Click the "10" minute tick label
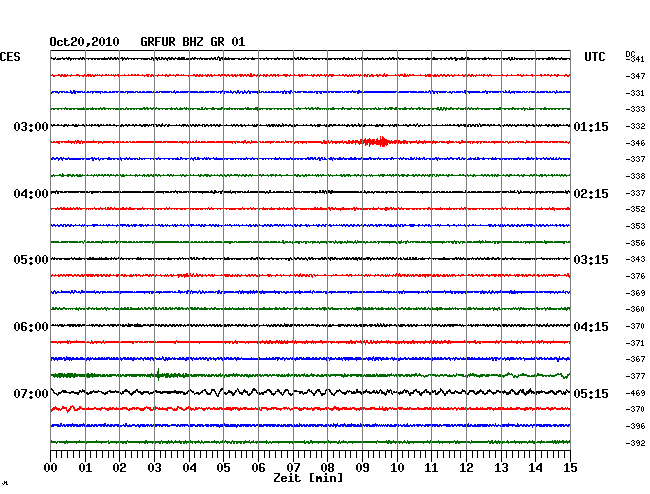 tap(397, 468)
